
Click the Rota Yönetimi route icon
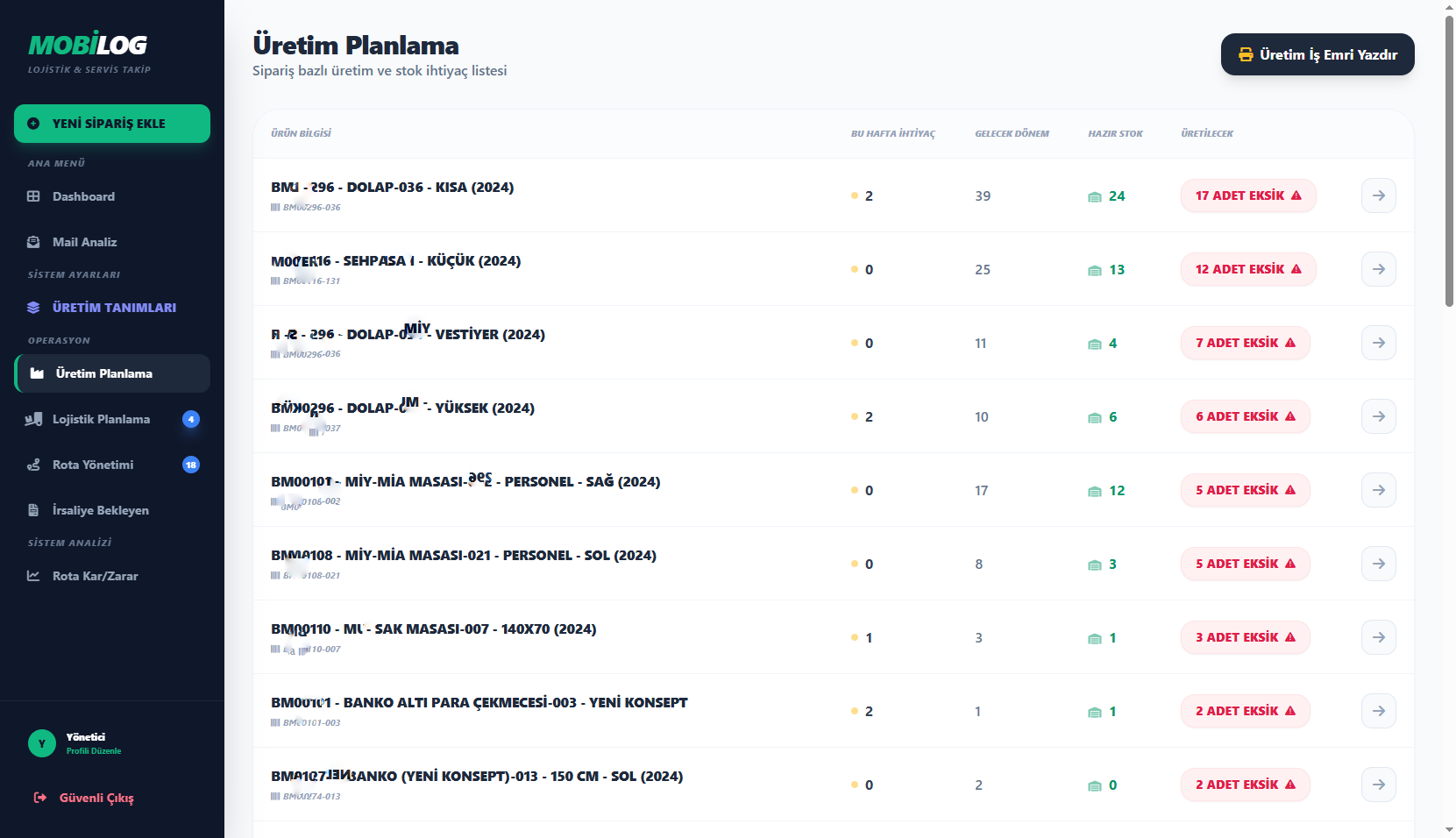click(33, 465)
